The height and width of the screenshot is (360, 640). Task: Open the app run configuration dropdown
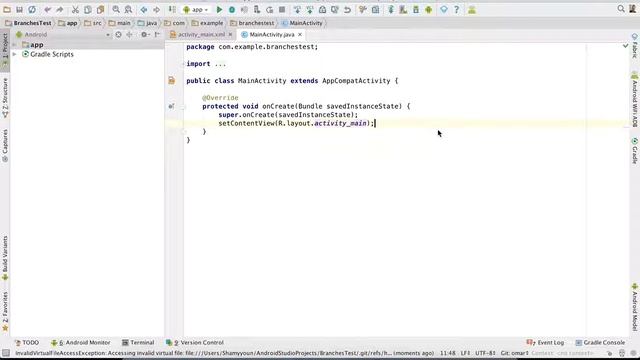point(196,9)
